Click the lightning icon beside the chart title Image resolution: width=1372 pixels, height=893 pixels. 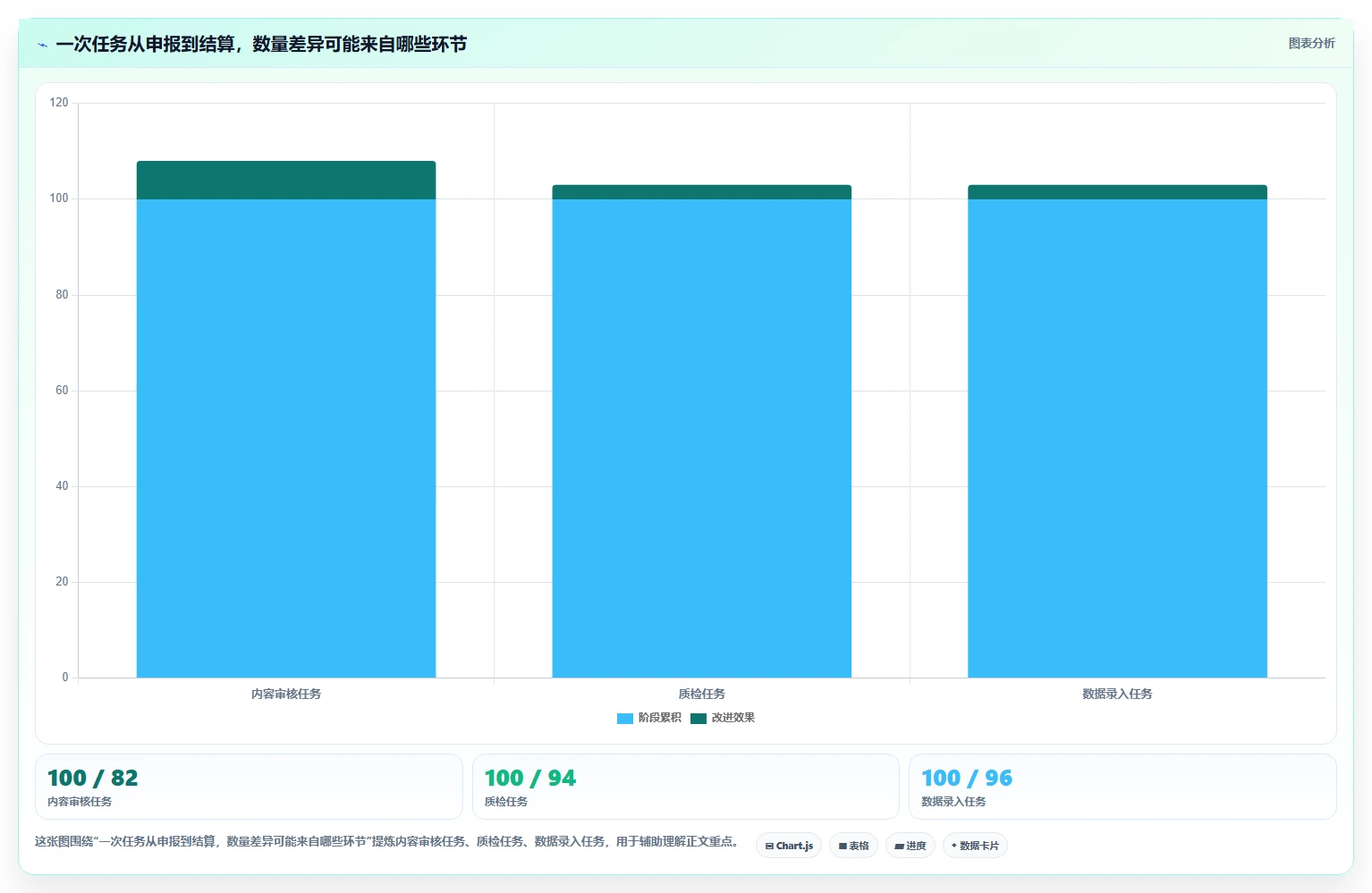(42, 45)
